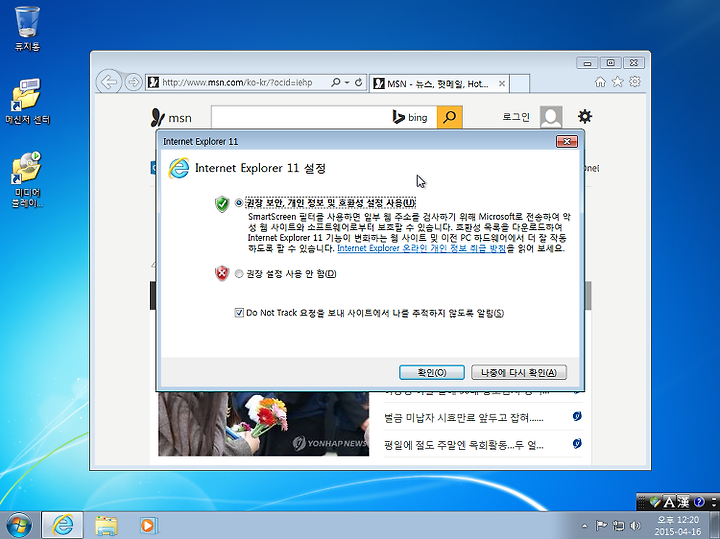
Task: Click the taskbar clock and date
Action: tap(678, 526)
